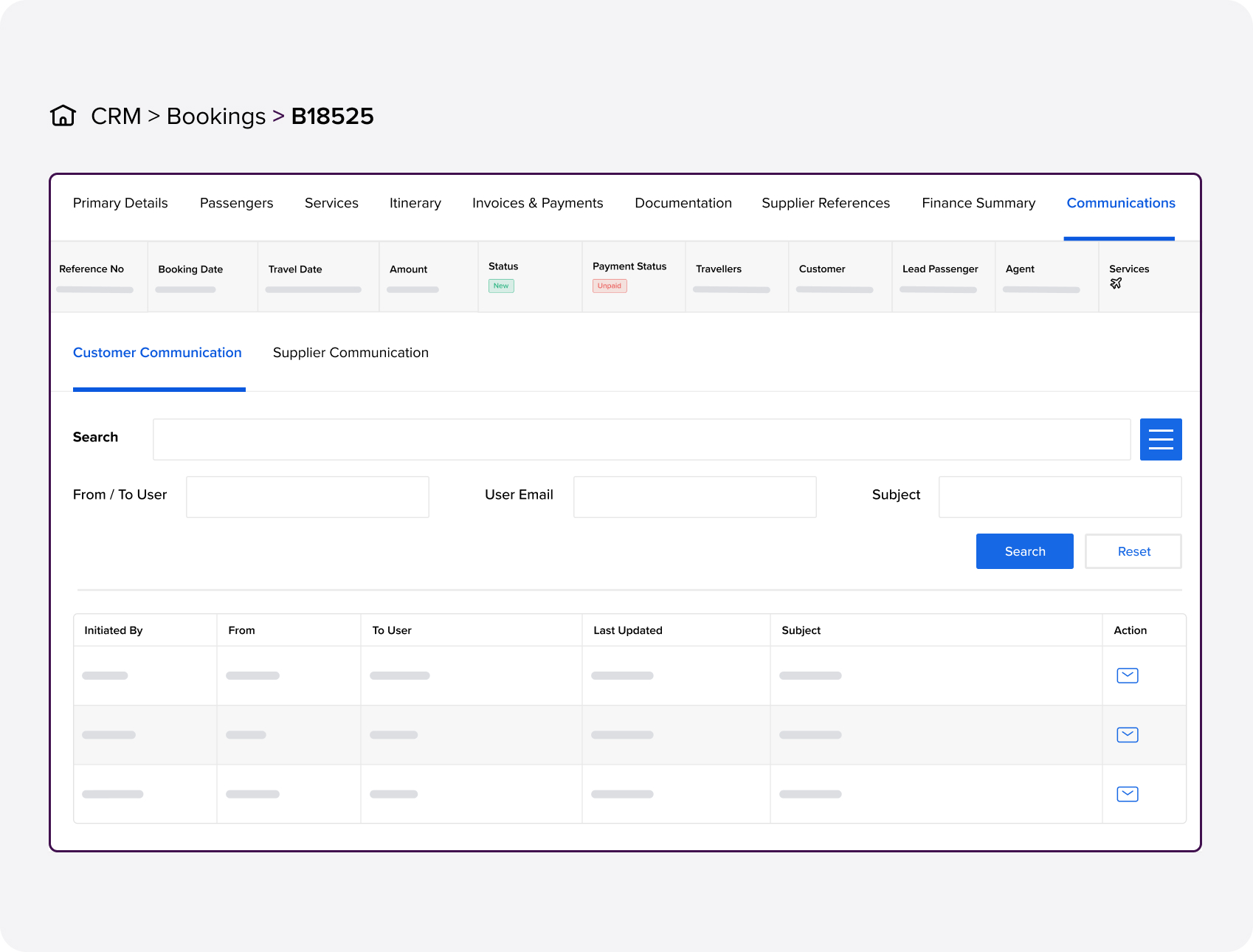This screenshot has height=952, width=1253.
Task: Open the Itinerary tab
Action: point(415,203)
